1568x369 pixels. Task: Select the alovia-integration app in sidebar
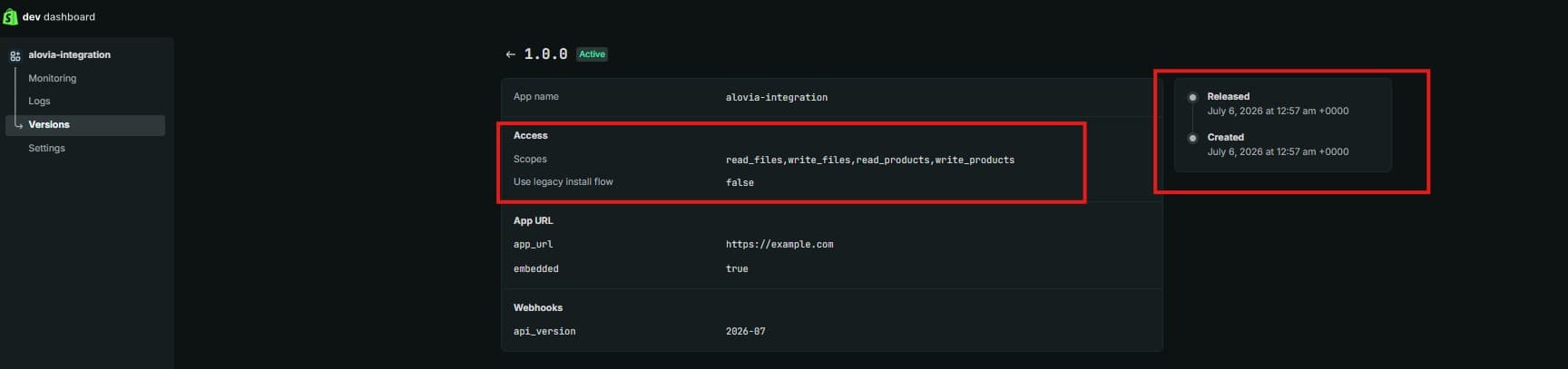coord(70,54)
